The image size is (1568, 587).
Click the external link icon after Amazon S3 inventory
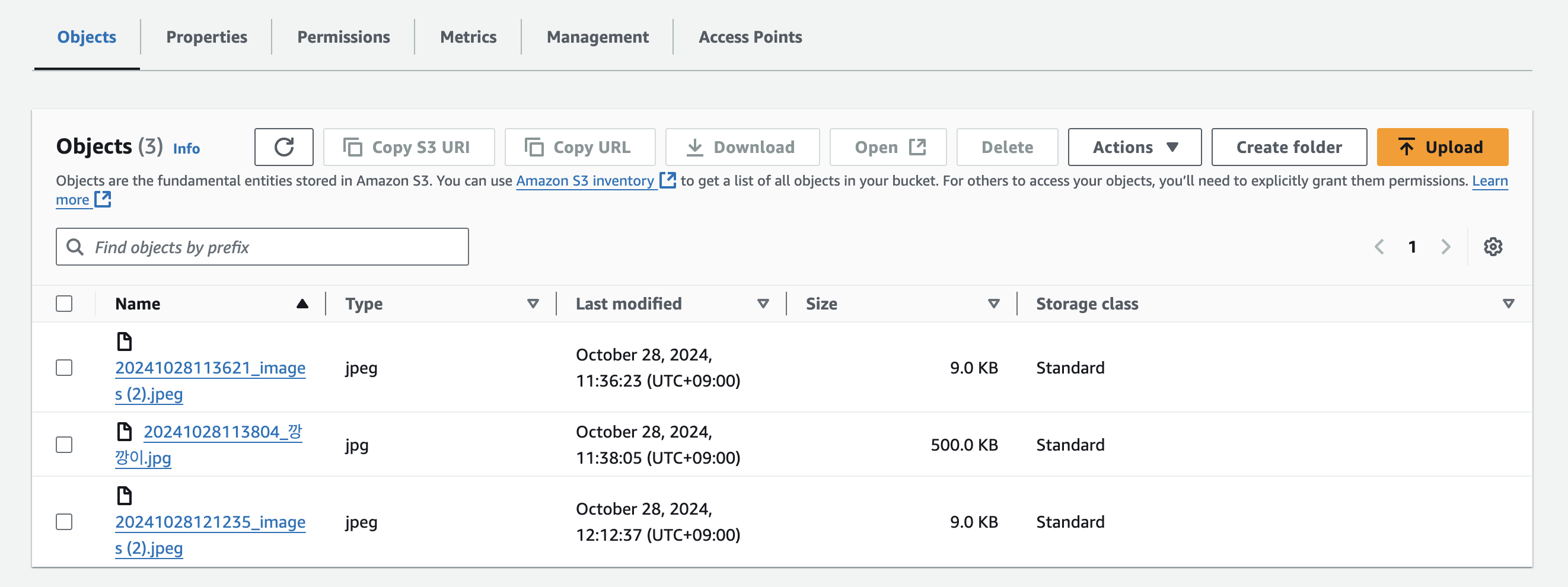[x=668, y=181]
